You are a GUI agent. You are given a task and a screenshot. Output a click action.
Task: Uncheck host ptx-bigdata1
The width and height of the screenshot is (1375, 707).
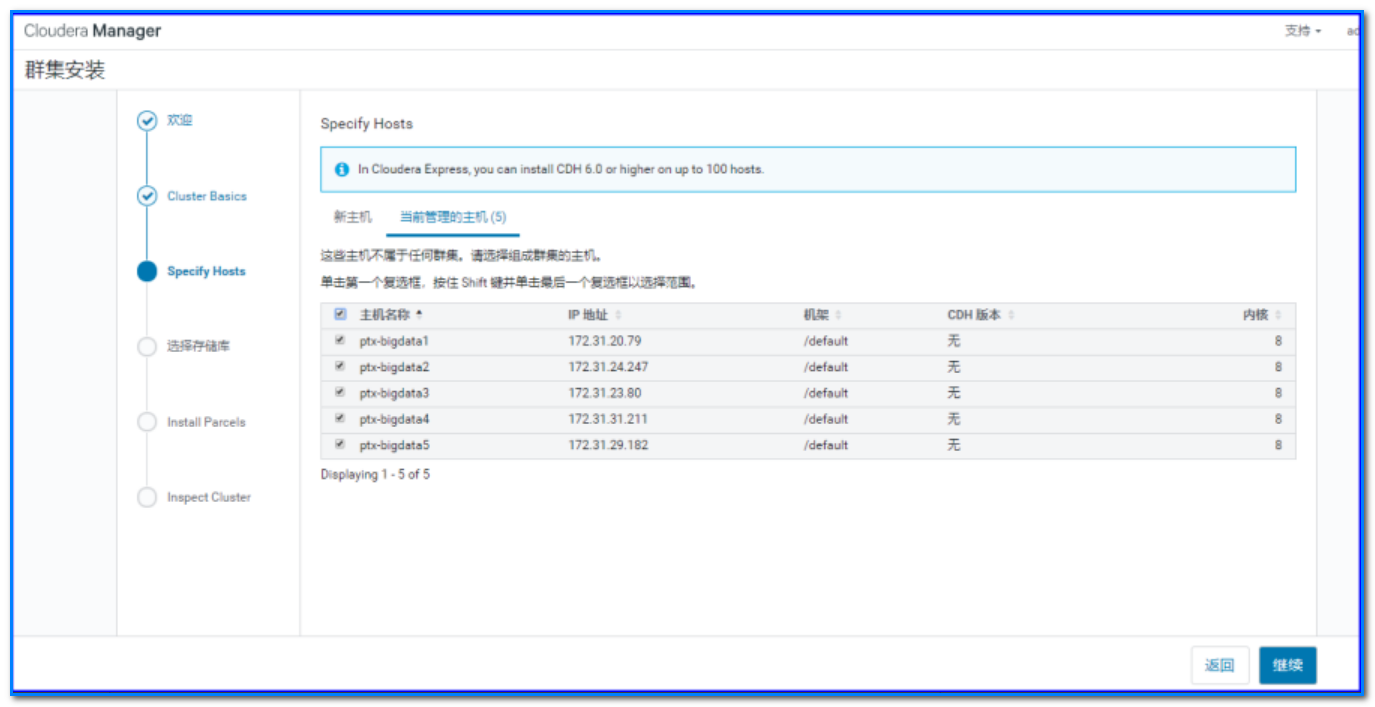click(x=340, y=340)
